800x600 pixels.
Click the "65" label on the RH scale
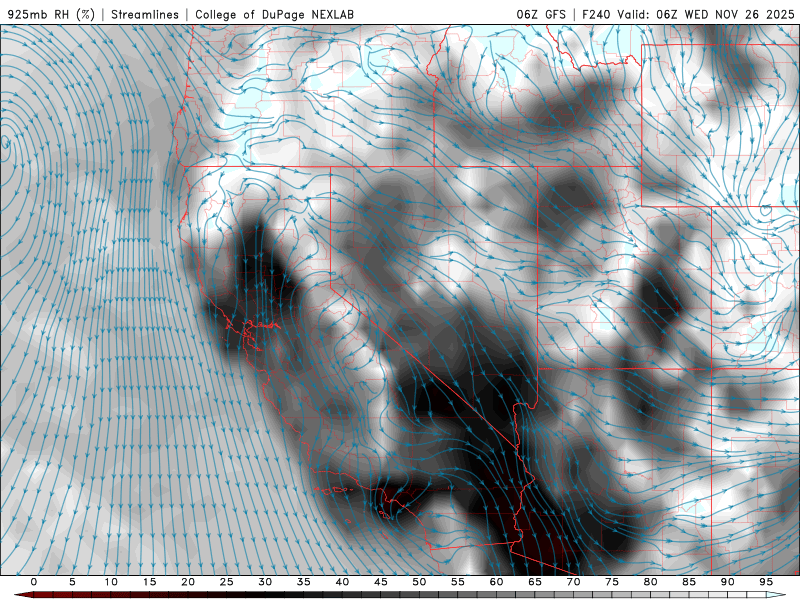(535, 582)
